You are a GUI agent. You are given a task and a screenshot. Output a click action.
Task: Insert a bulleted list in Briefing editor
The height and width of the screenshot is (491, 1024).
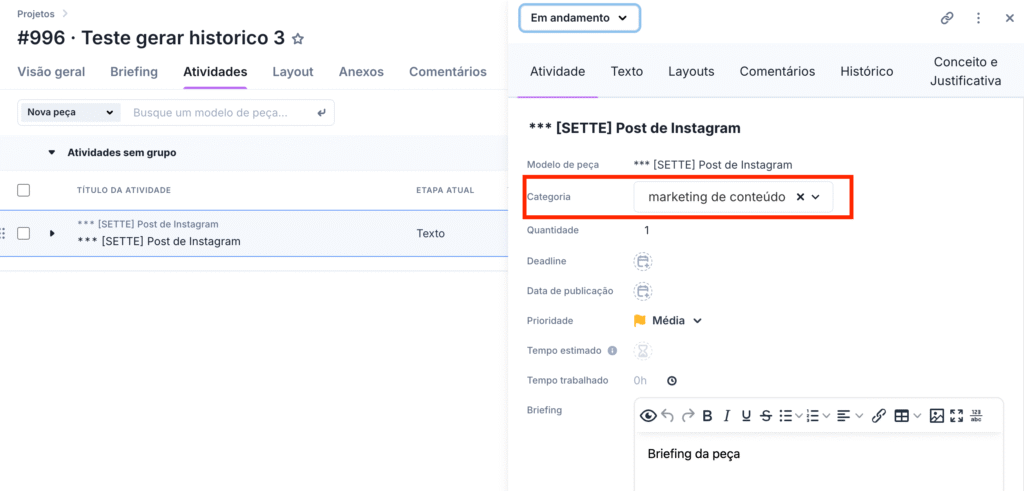786,416
